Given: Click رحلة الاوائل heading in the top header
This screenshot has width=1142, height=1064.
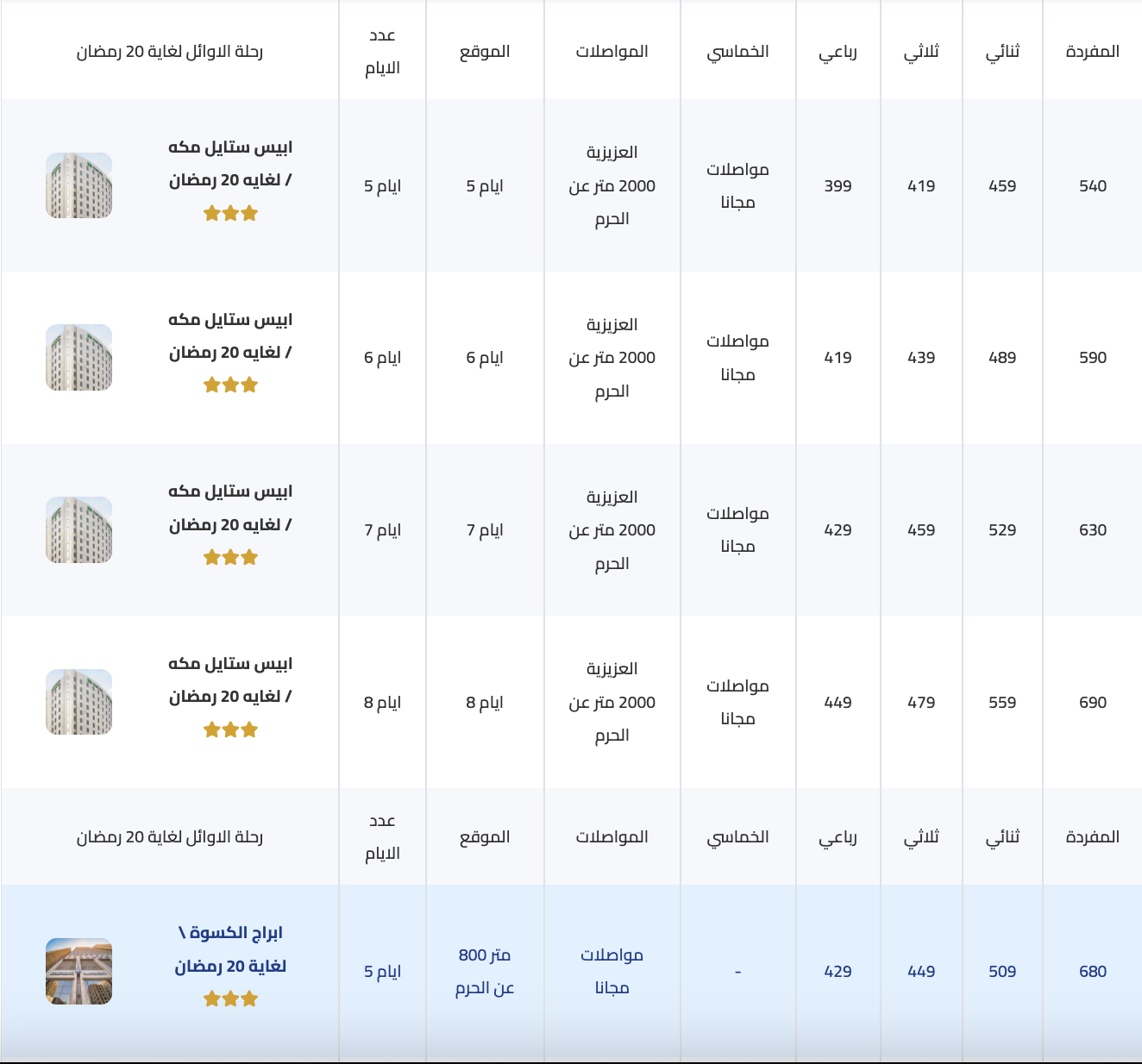Looking at the screenshot, I should click(x=170, y=52).
